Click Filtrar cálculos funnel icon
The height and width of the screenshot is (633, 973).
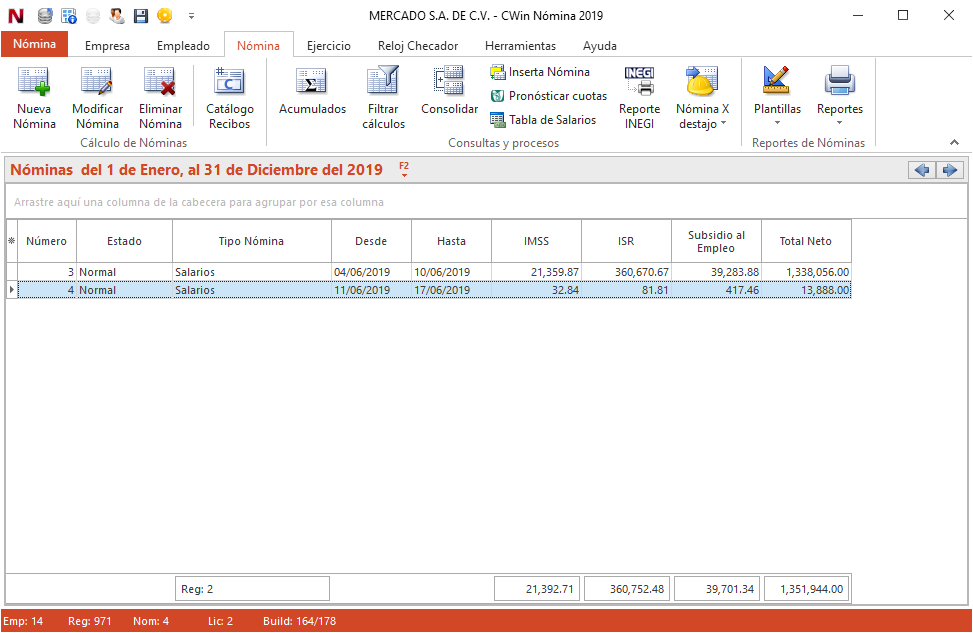[x=383, y=82]
